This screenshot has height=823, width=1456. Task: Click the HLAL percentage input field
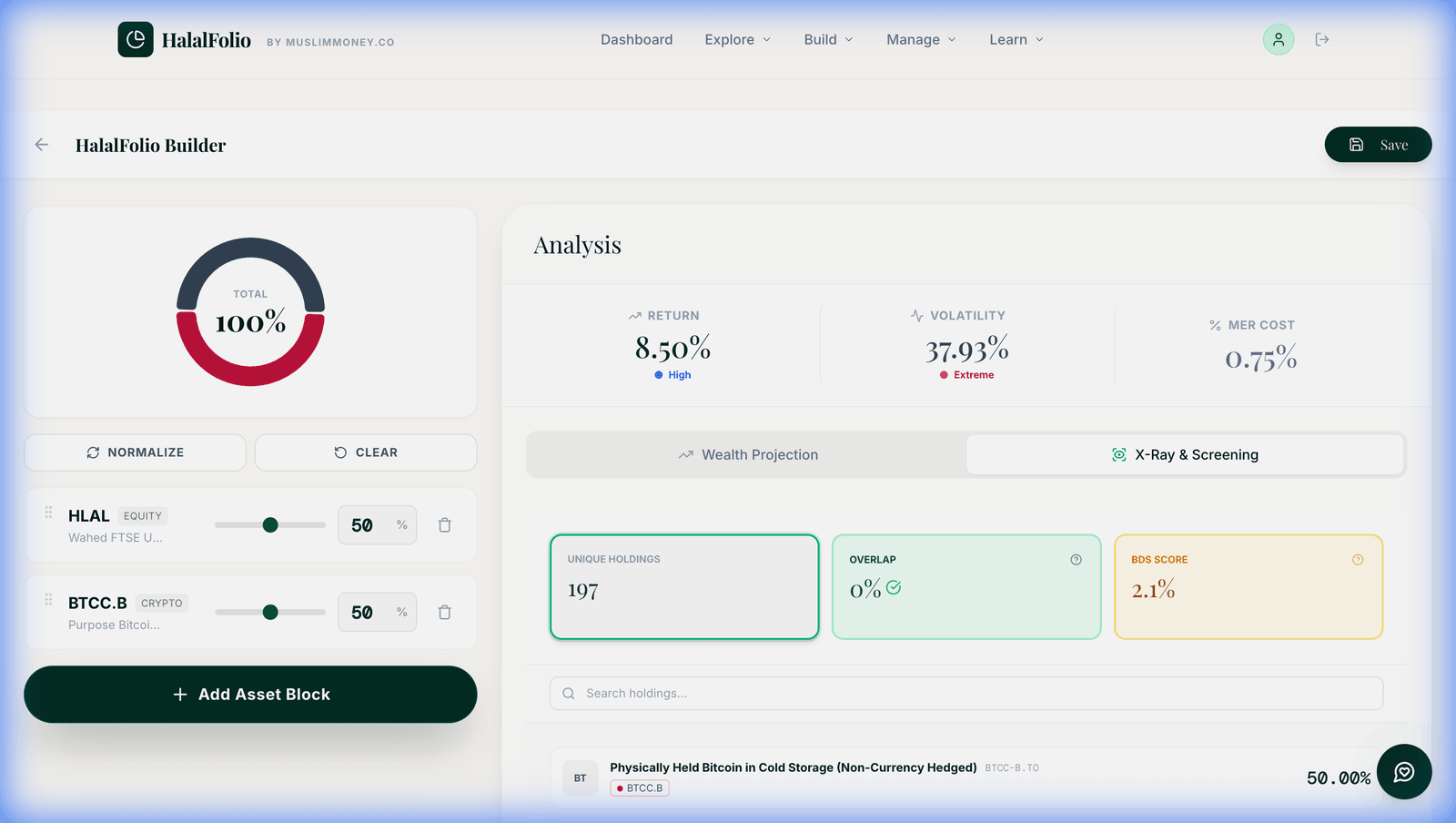pyautogui.click(x=377, y=525)
